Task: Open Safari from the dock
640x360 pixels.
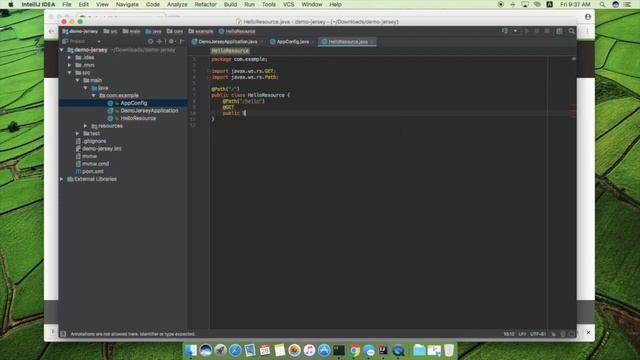Action: click(235, 350)
